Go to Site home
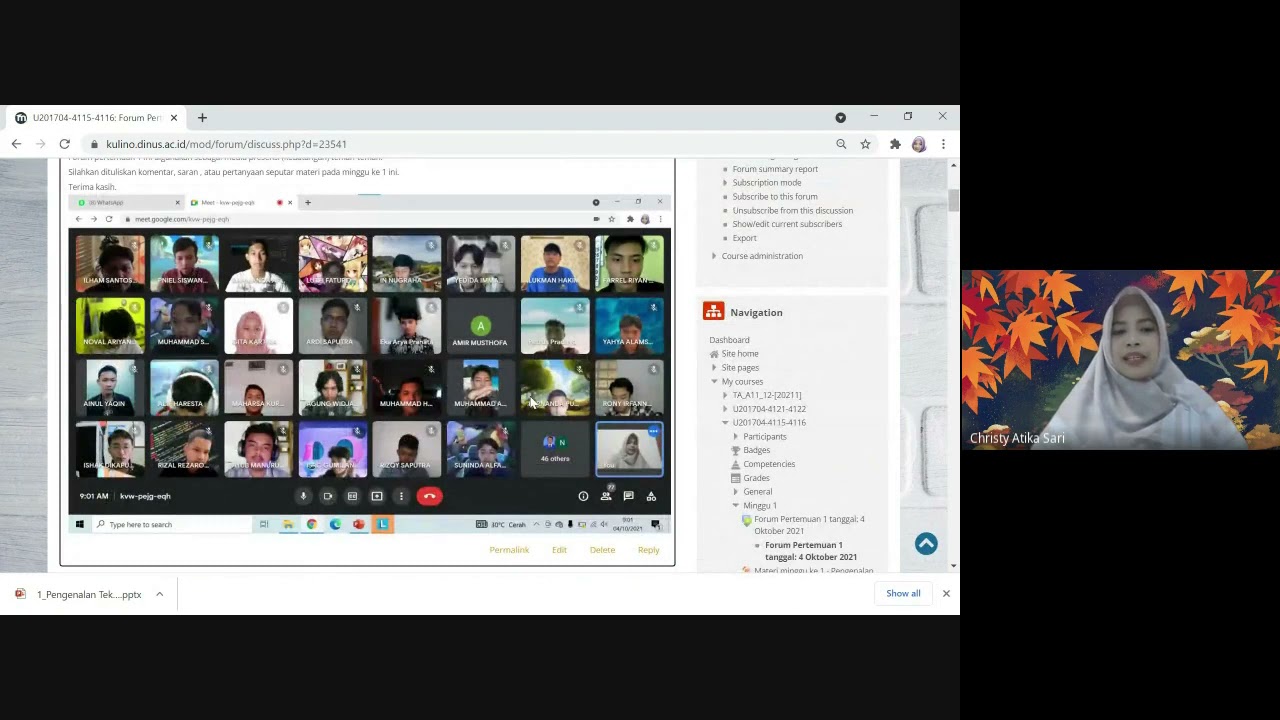Image resolution: width=1280 pixels, height=720 pixels. pos(740,354)
